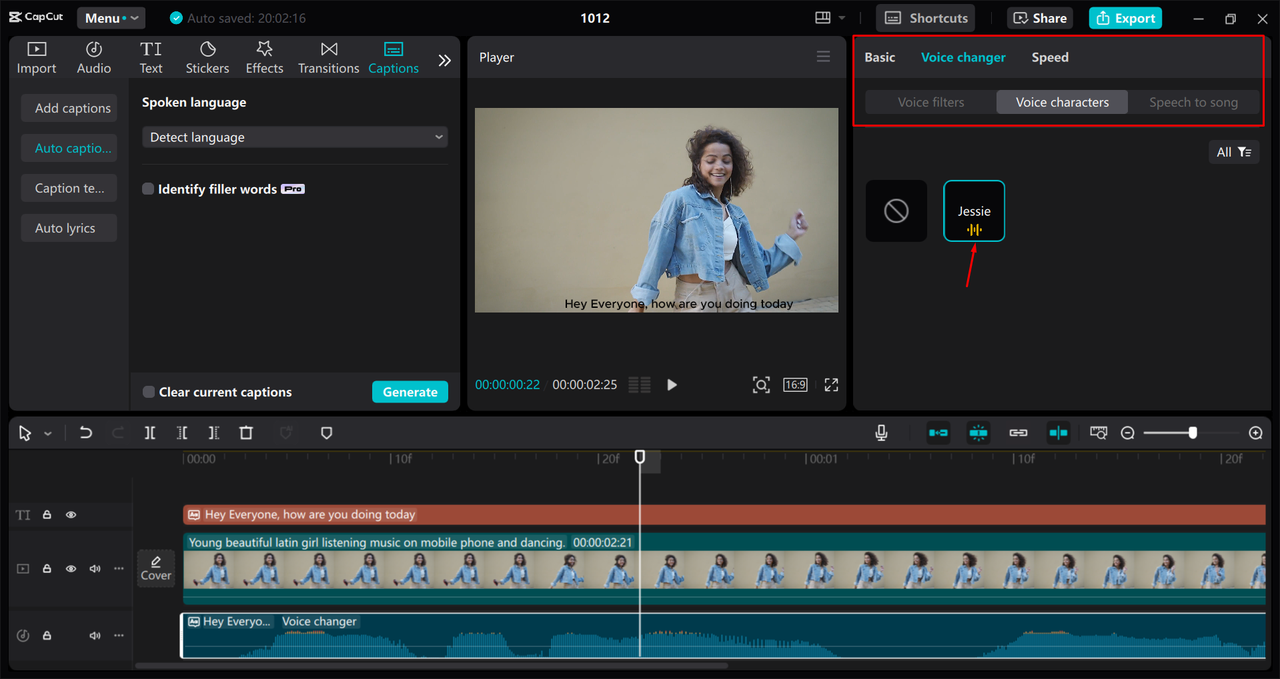Open the Import tab
1280x679 pixels.
tap(36, 58)
